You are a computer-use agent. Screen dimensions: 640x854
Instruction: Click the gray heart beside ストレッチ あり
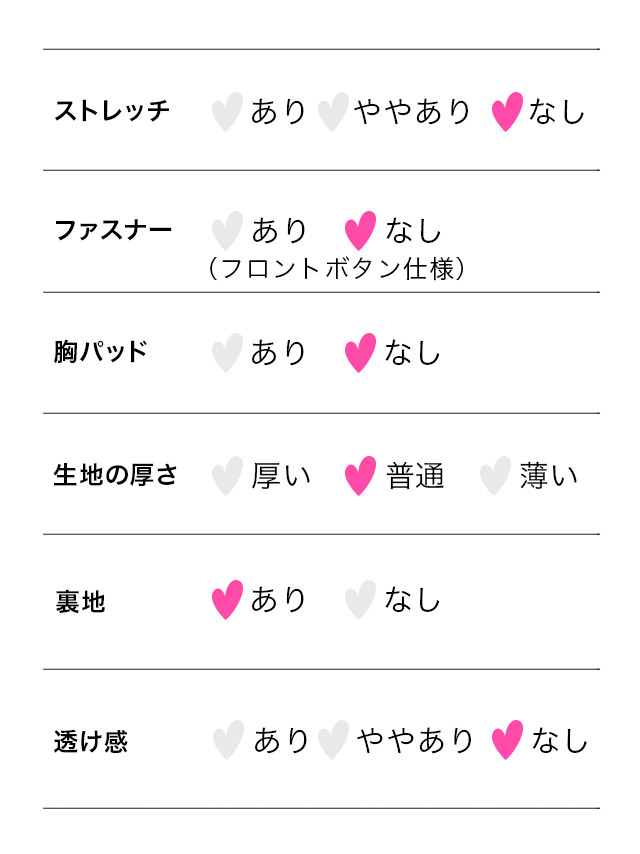click(227, 111)
